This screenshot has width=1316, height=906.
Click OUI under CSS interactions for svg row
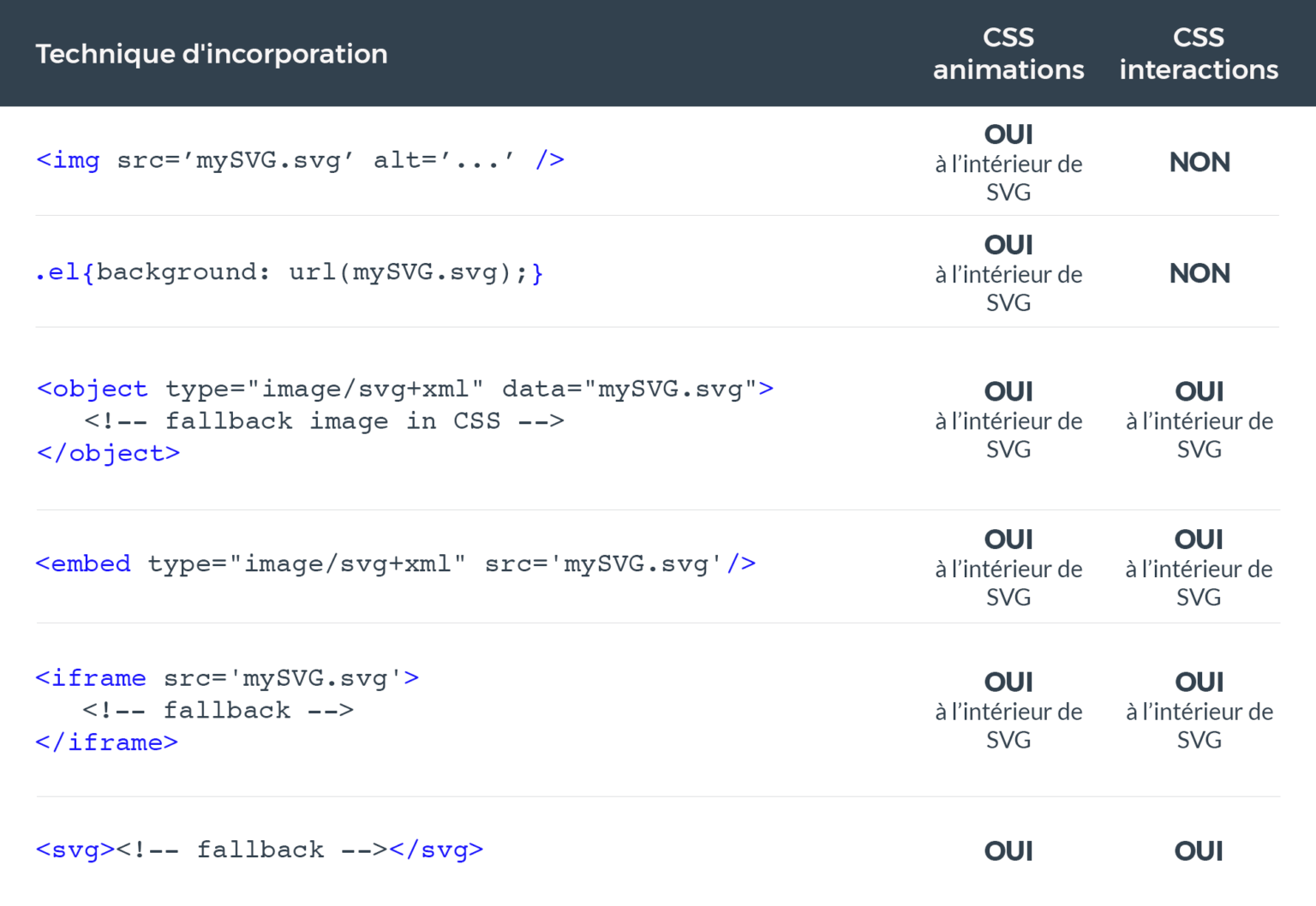coord(1199,851)
